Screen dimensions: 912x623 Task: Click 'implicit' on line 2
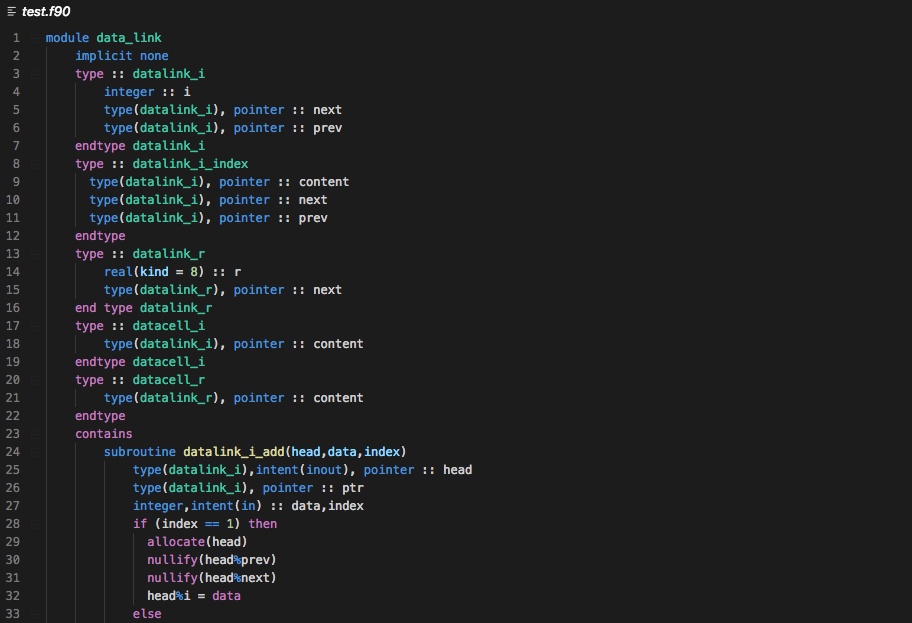click(104, 56)
